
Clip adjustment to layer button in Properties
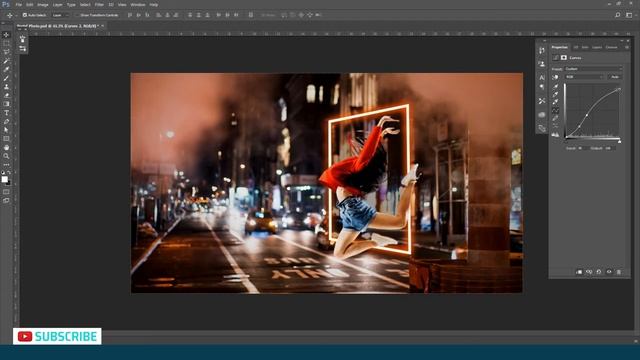click(579, 272)
